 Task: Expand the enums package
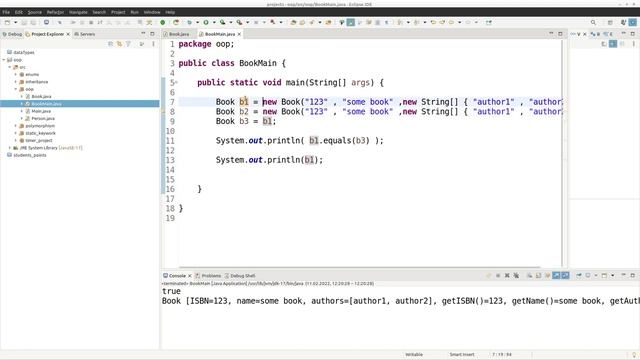16,75
